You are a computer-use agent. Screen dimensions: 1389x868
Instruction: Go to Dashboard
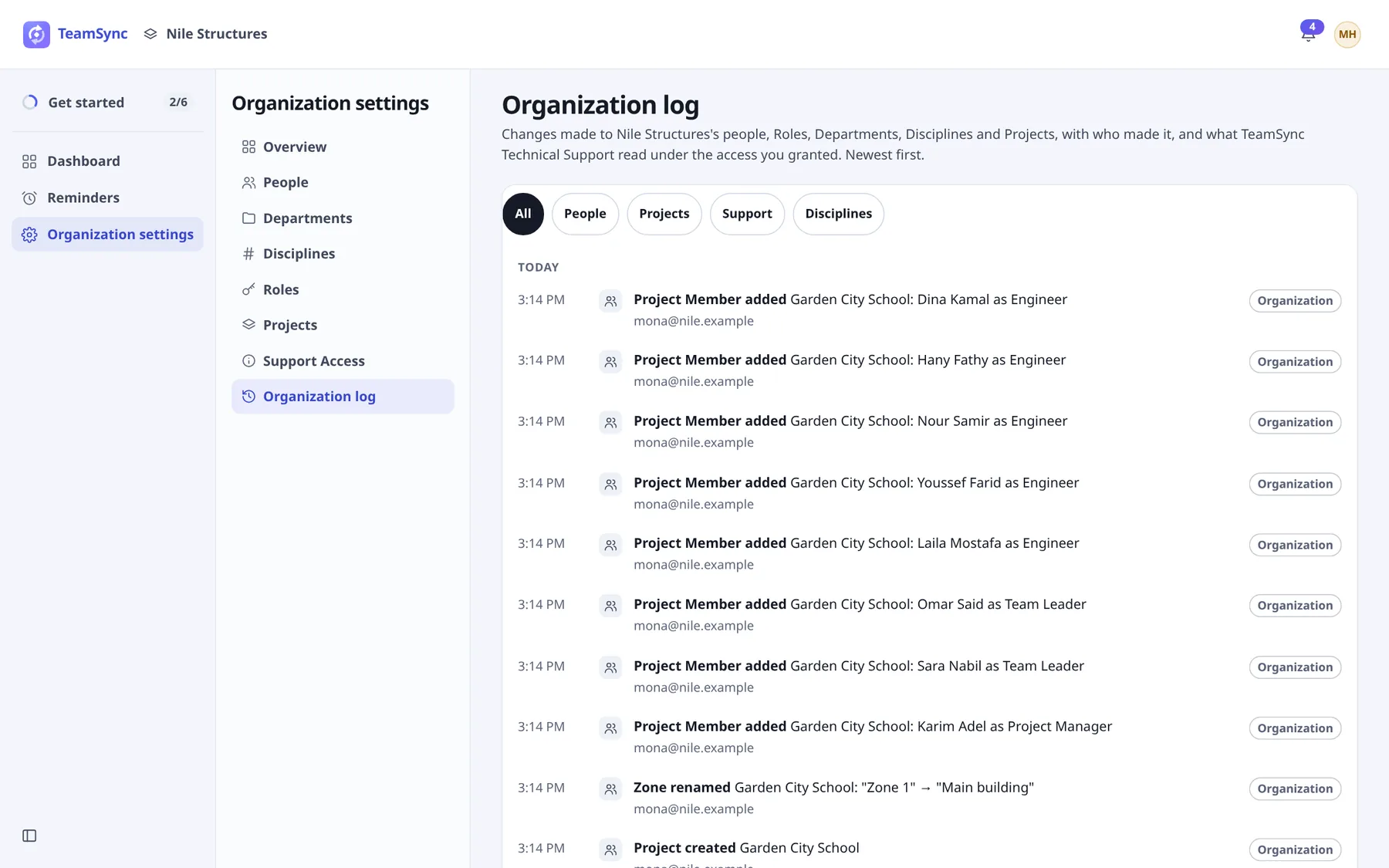(x=107, y=161)
